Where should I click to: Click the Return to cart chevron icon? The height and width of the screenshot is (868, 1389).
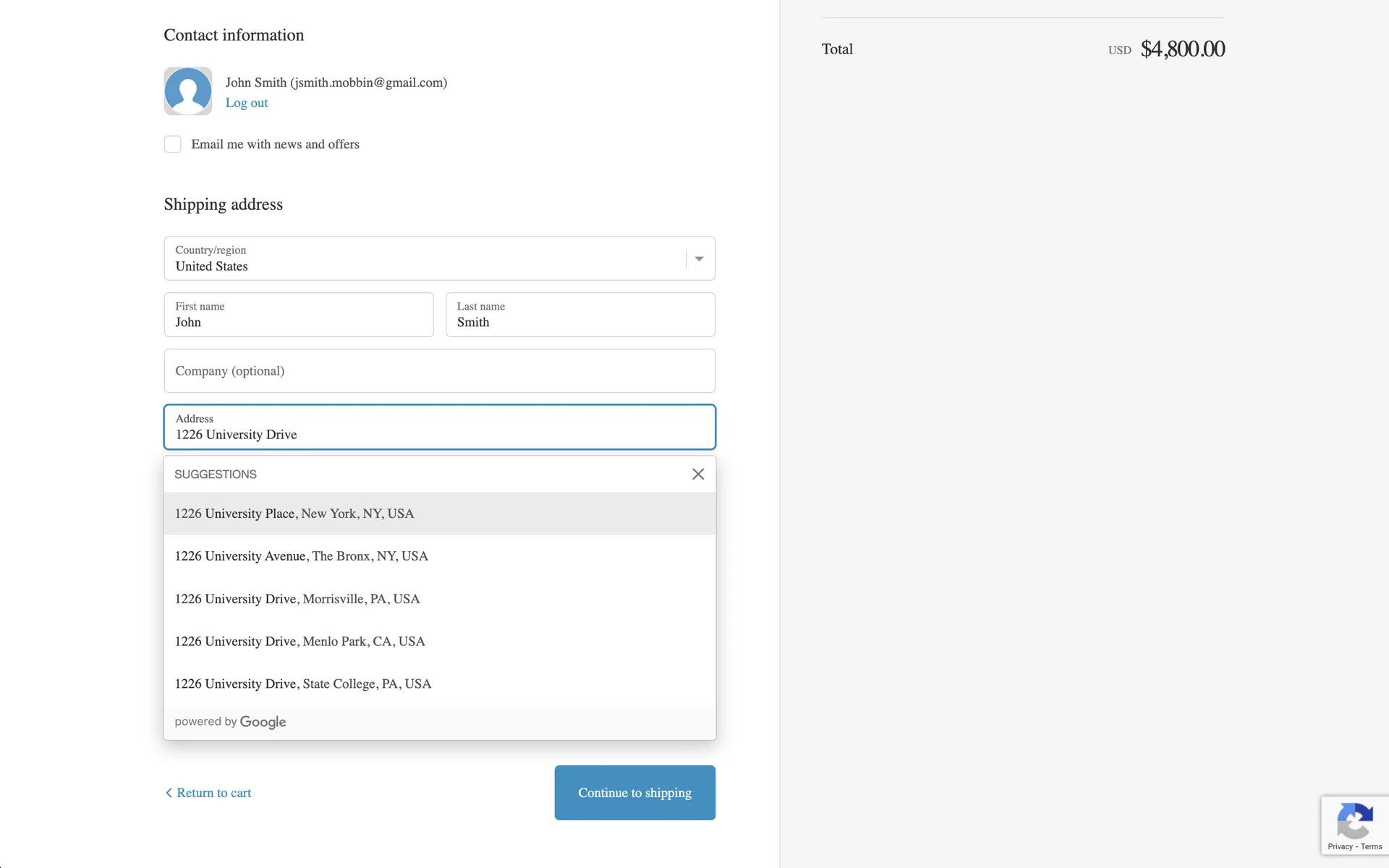169,793
